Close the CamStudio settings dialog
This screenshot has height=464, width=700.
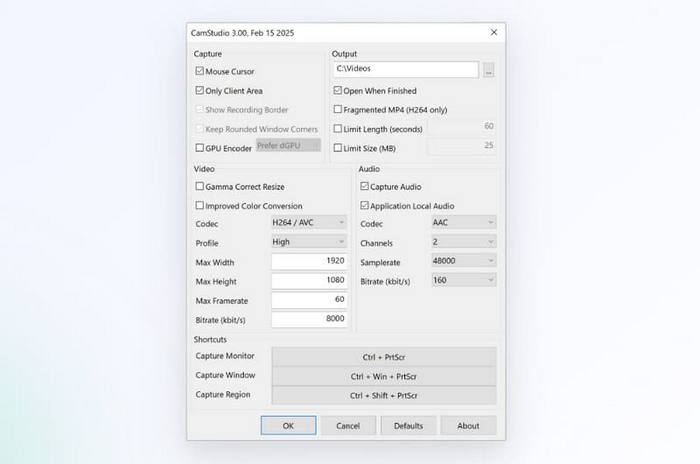click(493, 32)
